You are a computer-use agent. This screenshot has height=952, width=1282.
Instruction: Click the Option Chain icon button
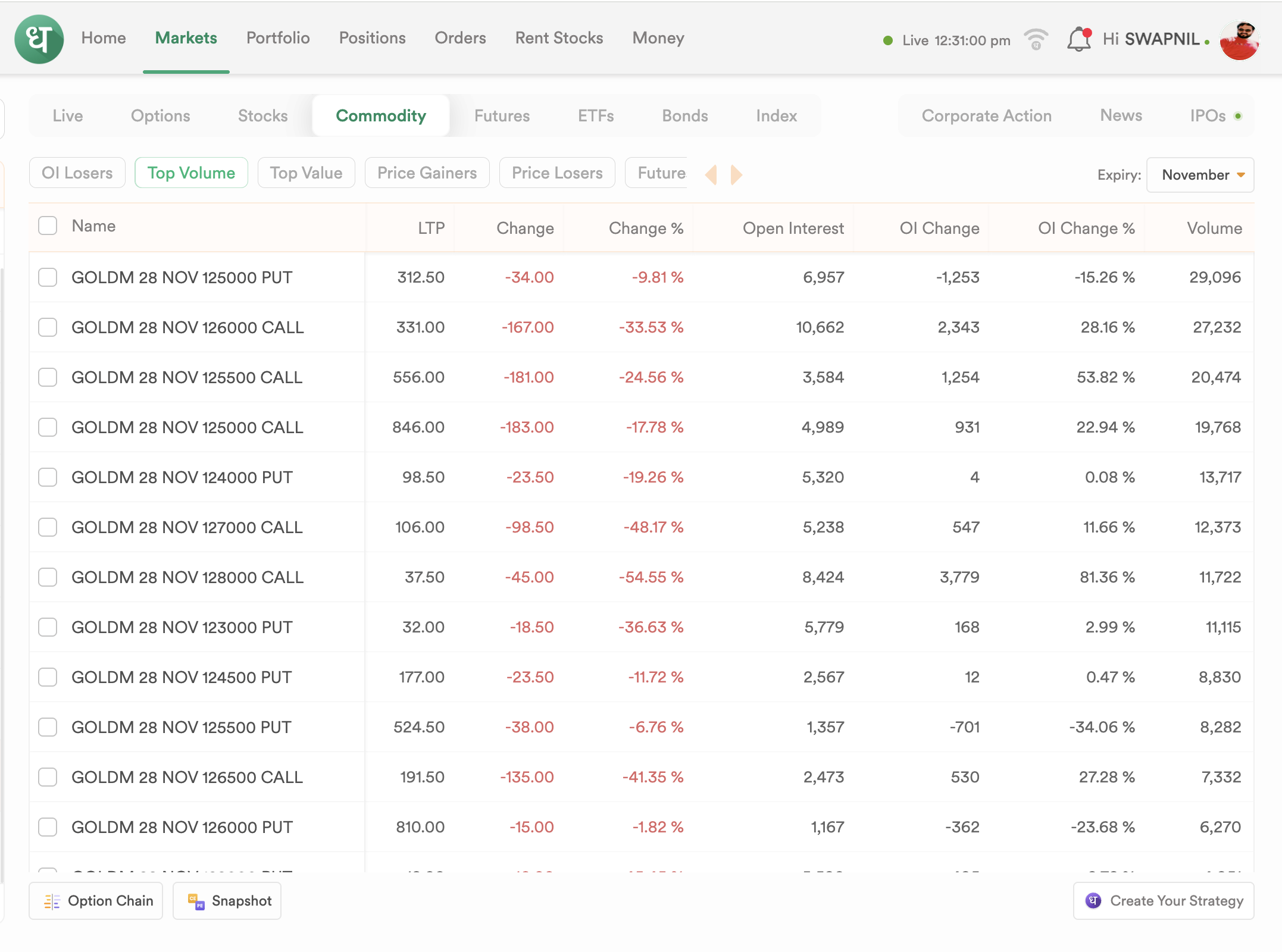tap(52, 901)
